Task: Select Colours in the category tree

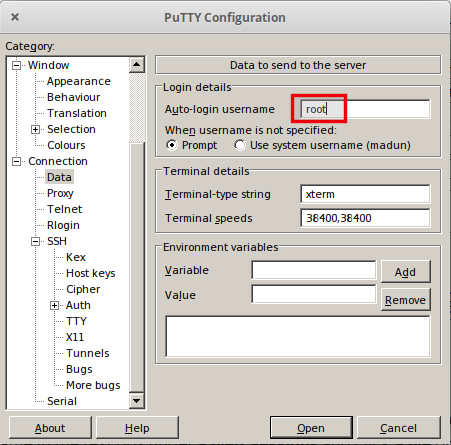Action: 66,145
